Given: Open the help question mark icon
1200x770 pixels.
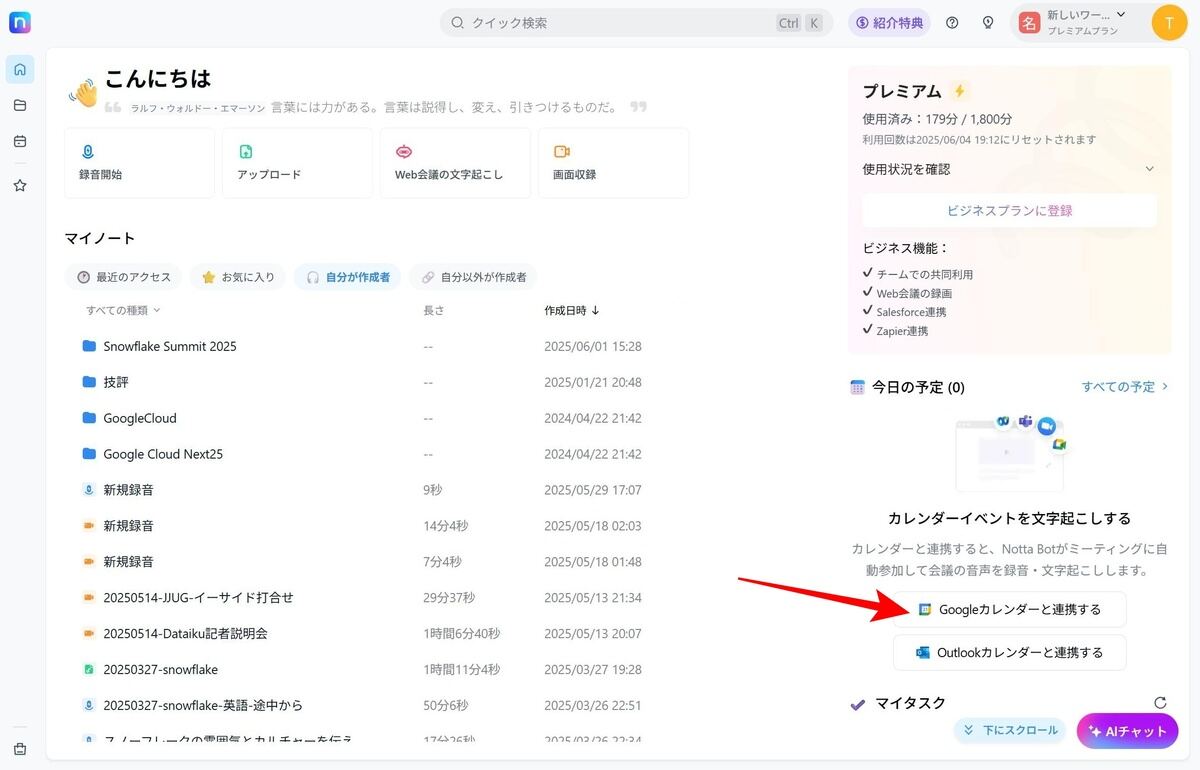Looking at the screenshot, I should (952, 22).
